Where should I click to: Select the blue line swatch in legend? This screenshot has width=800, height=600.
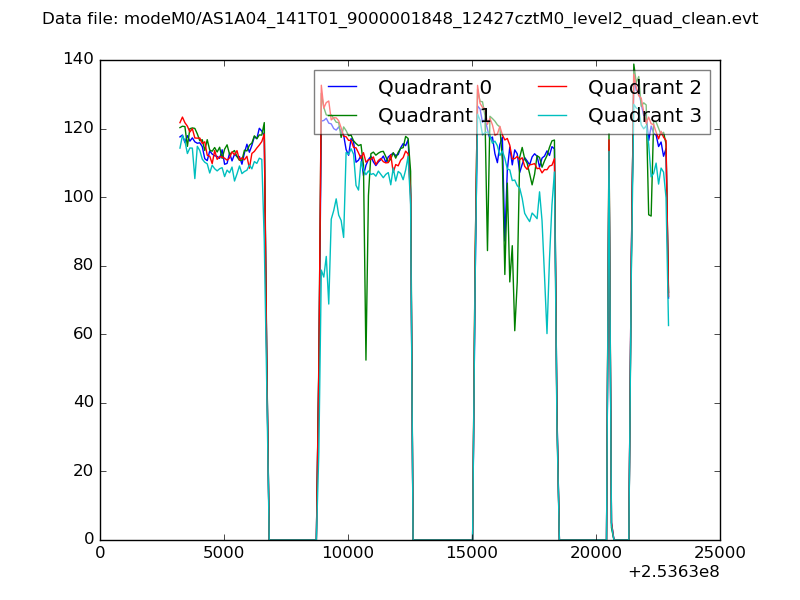pos(343,87)
